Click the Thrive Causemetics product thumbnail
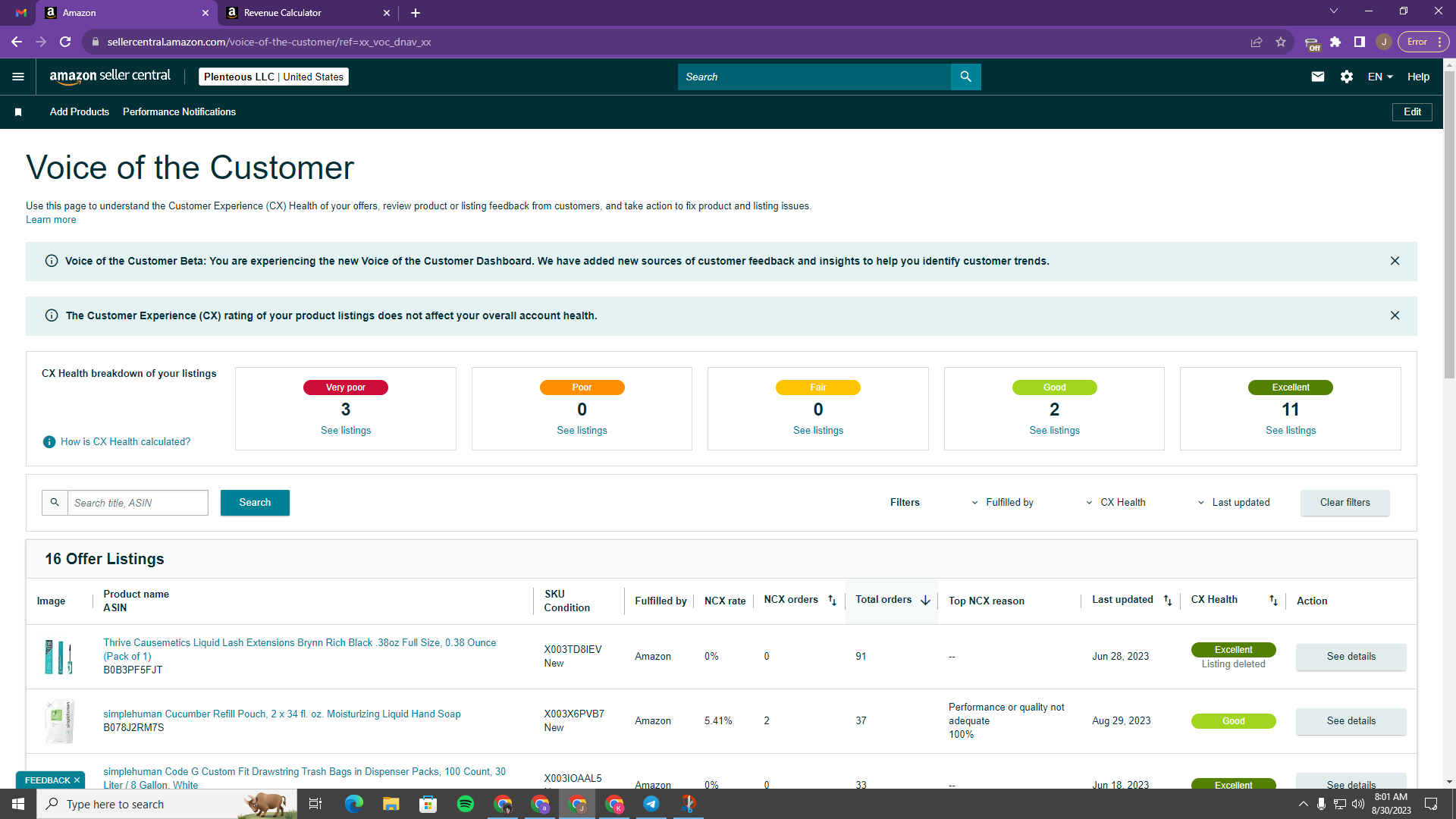This screenshot has height=819, width=1456. [x=59, y=657]
